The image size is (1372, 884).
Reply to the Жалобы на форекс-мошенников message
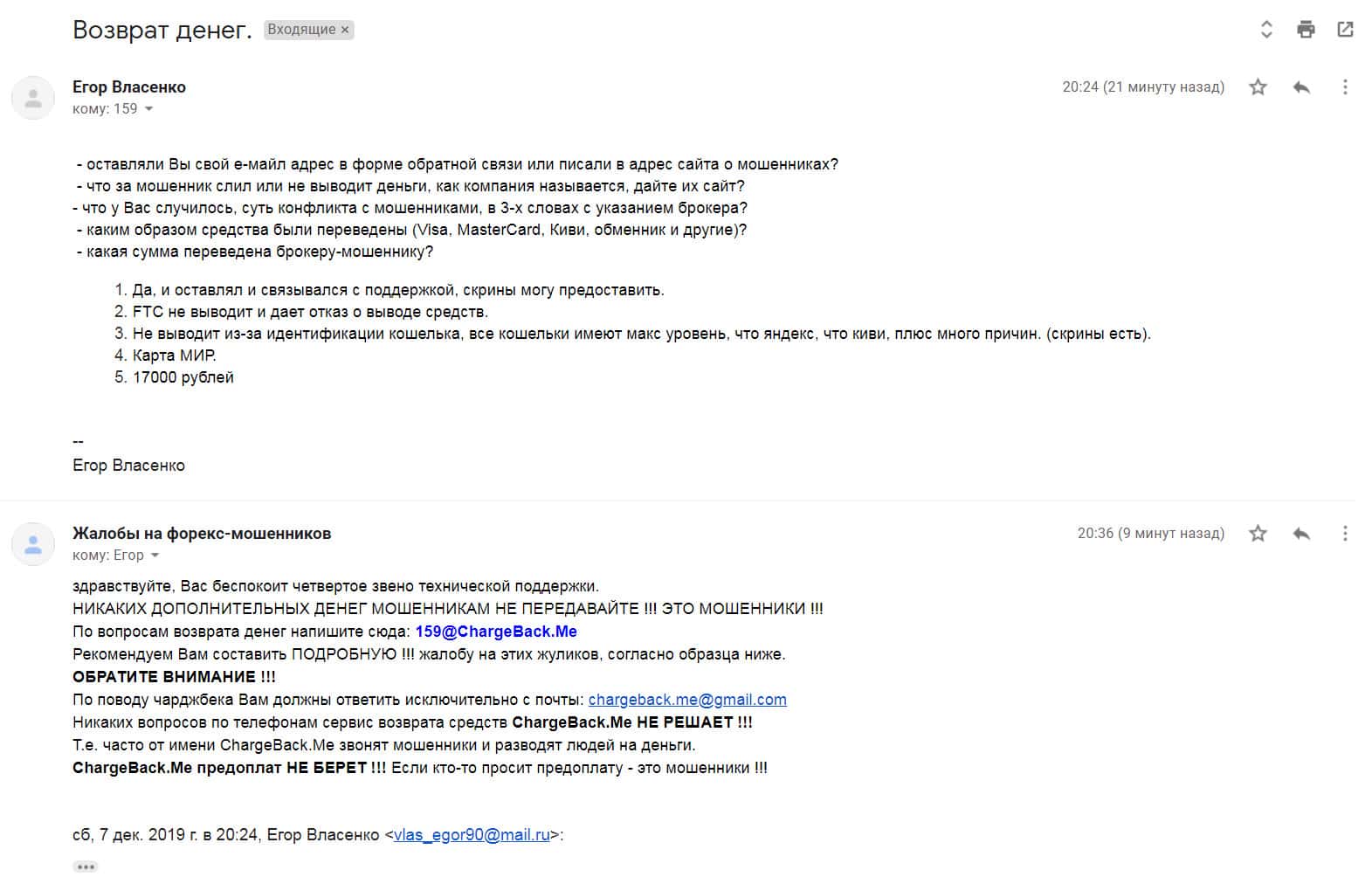[x=1301, y=534]
